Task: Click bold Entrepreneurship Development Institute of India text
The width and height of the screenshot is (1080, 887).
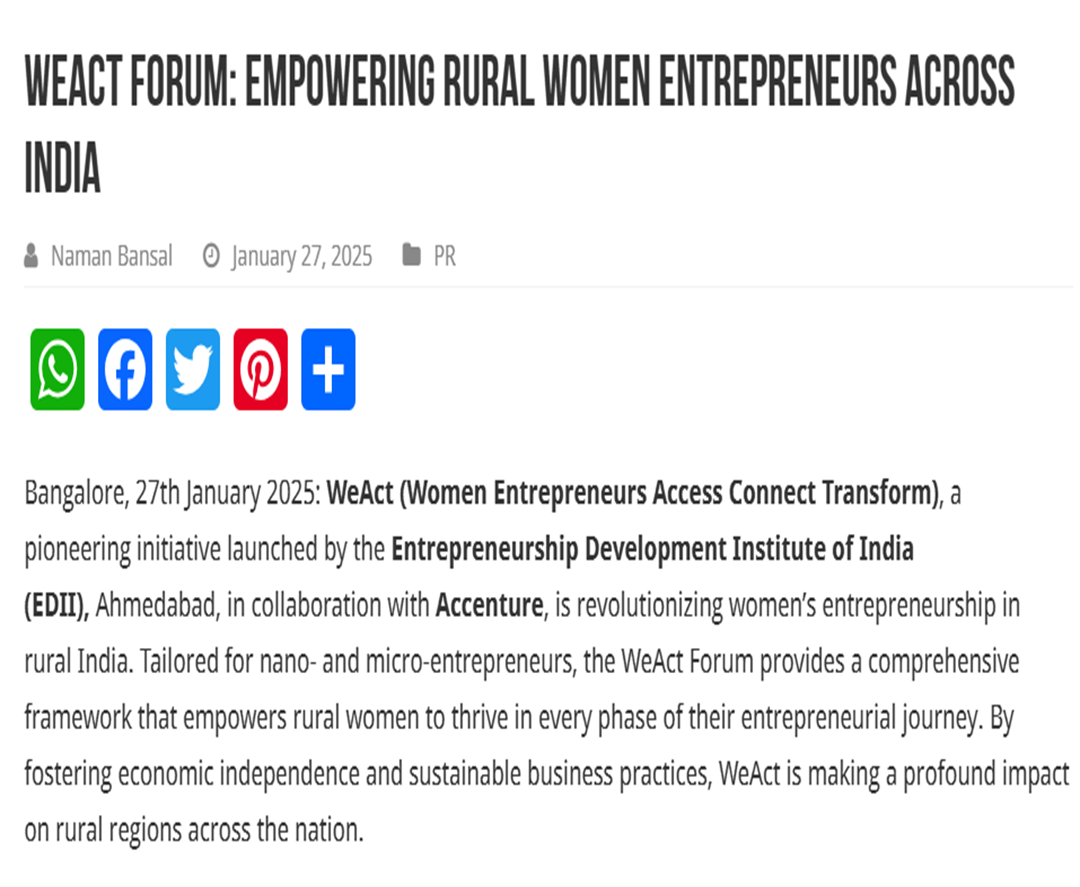Action: [x=652, y=550]
